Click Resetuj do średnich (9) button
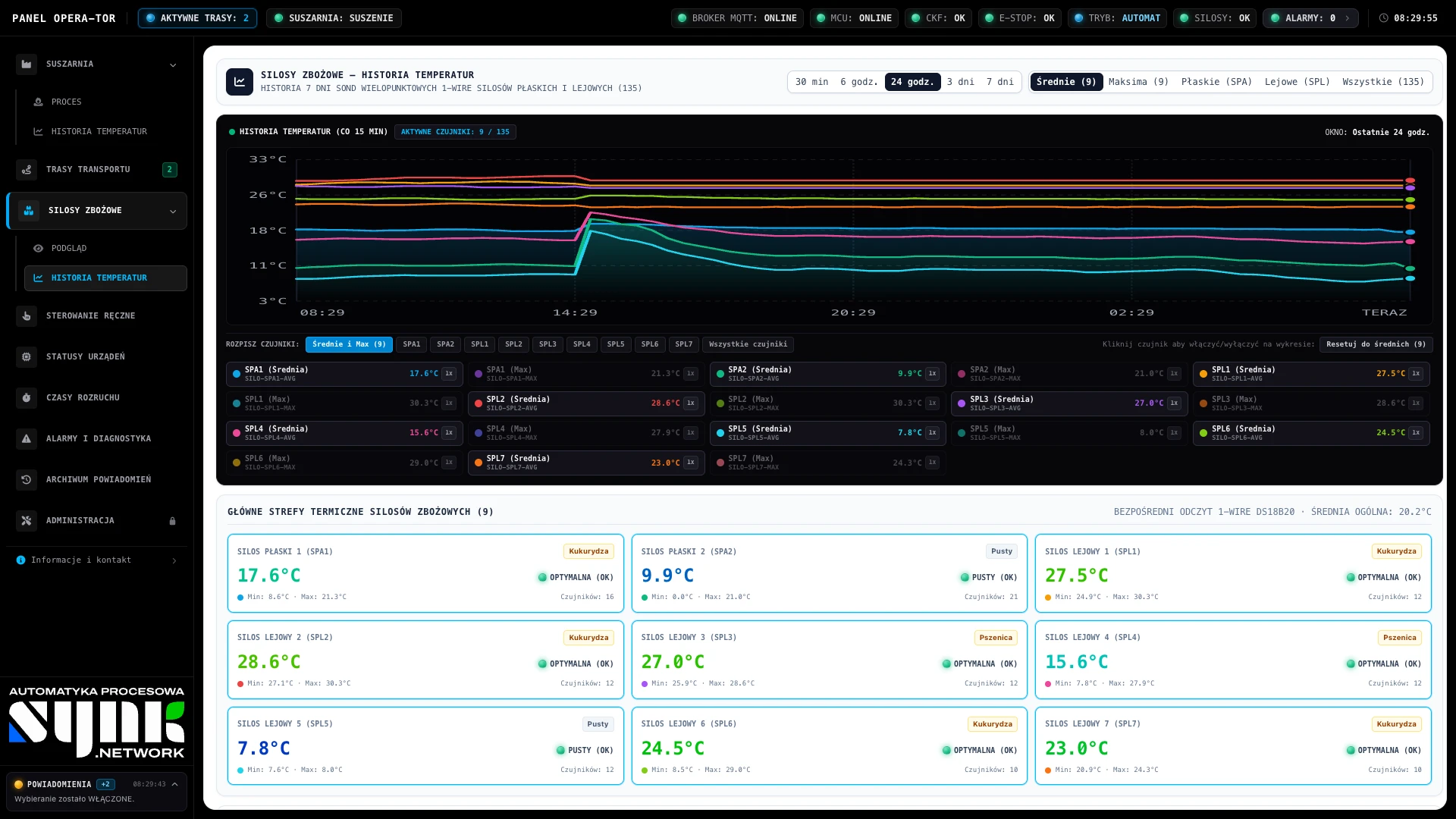The height and width of the screenshot is (819, 1456). pos(1376,344)
